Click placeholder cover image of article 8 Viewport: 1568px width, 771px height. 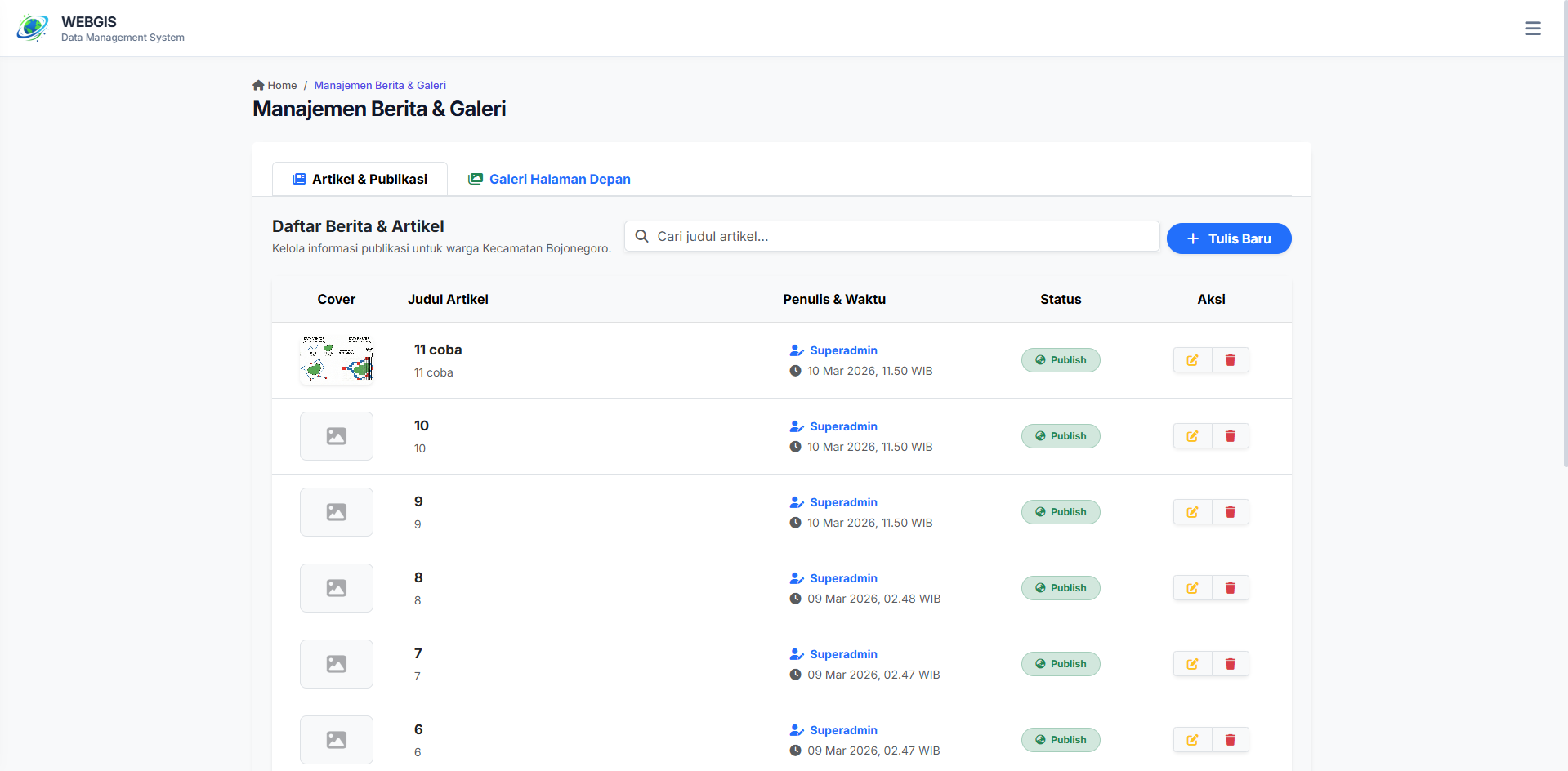337,588
